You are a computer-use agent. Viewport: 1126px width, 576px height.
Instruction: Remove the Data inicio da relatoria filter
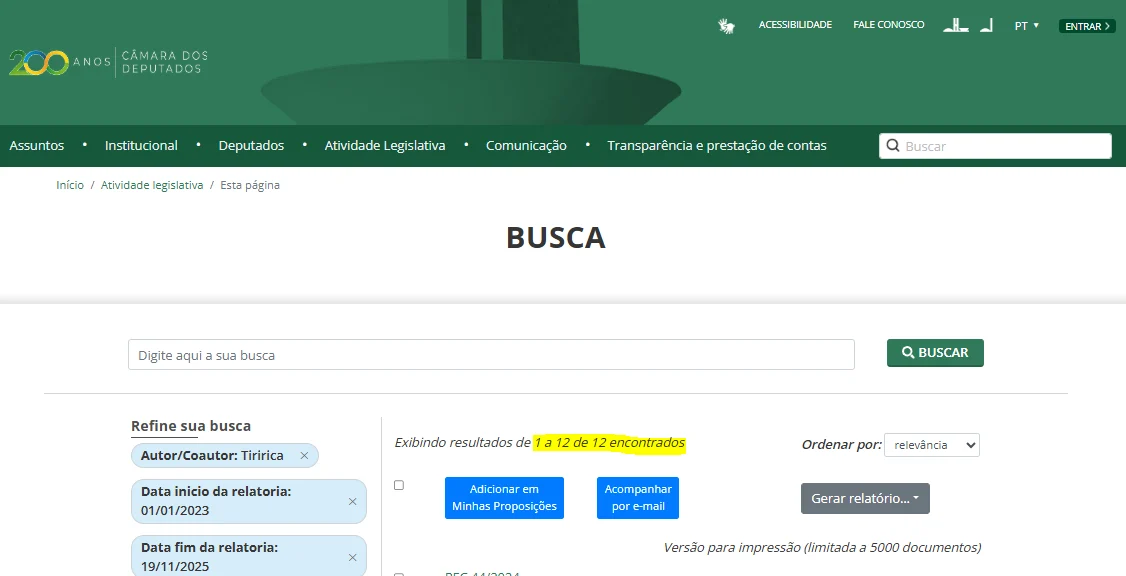coord(352,502)
